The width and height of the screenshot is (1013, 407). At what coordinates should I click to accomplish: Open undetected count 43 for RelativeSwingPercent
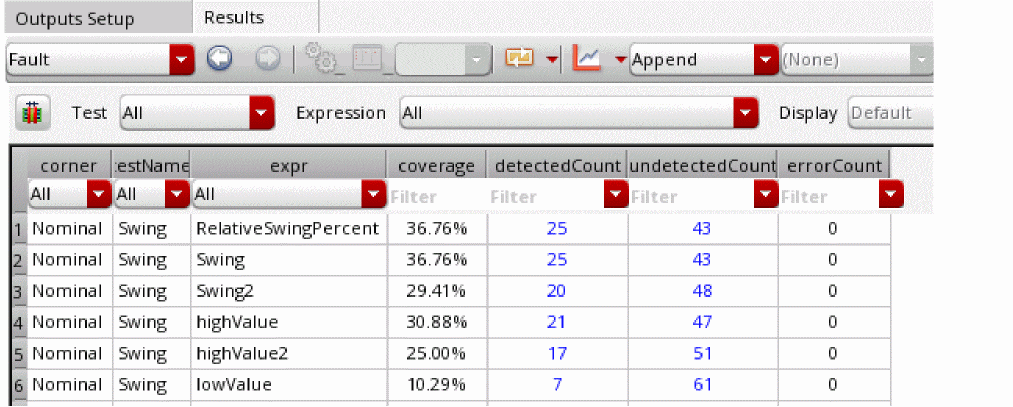[702, 228]
